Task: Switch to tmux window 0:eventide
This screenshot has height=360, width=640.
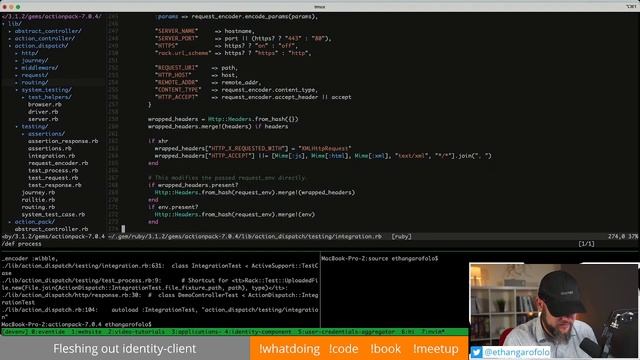Action: [48, 332]
